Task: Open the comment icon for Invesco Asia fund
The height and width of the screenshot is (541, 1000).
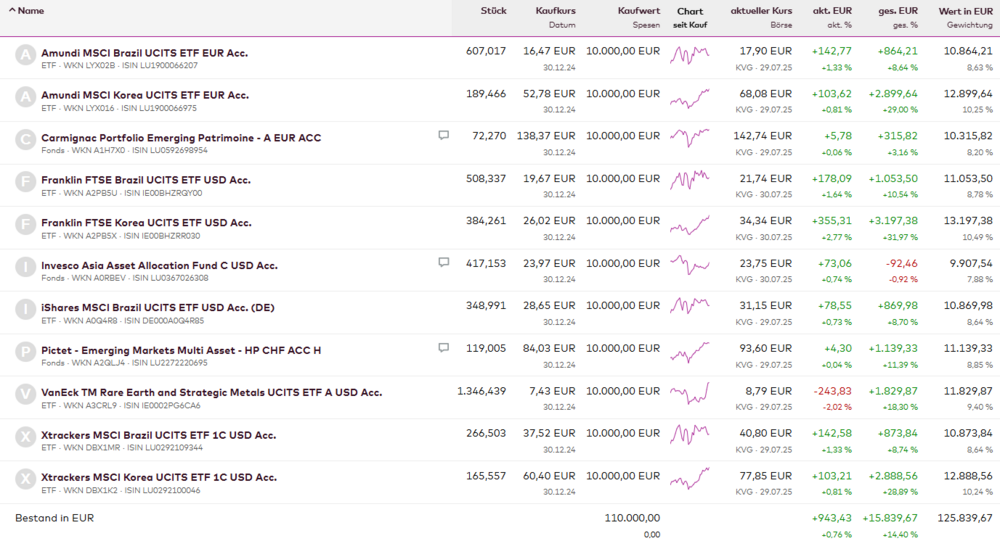Action: [443, 262]
